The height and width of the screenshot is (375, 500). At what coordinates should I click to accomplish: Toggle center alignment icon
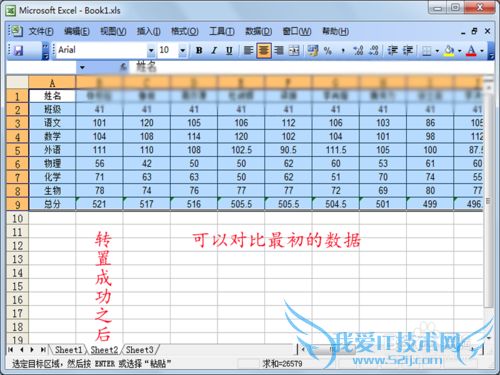pos(263,51)
